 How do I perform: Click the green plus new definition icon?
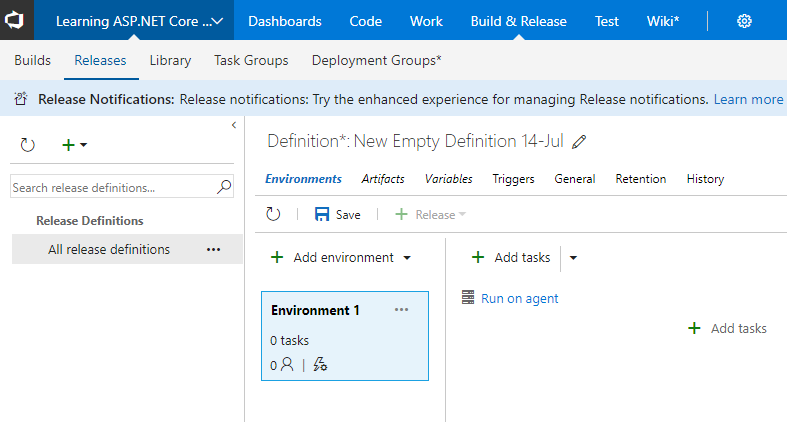tap(68, 145)
